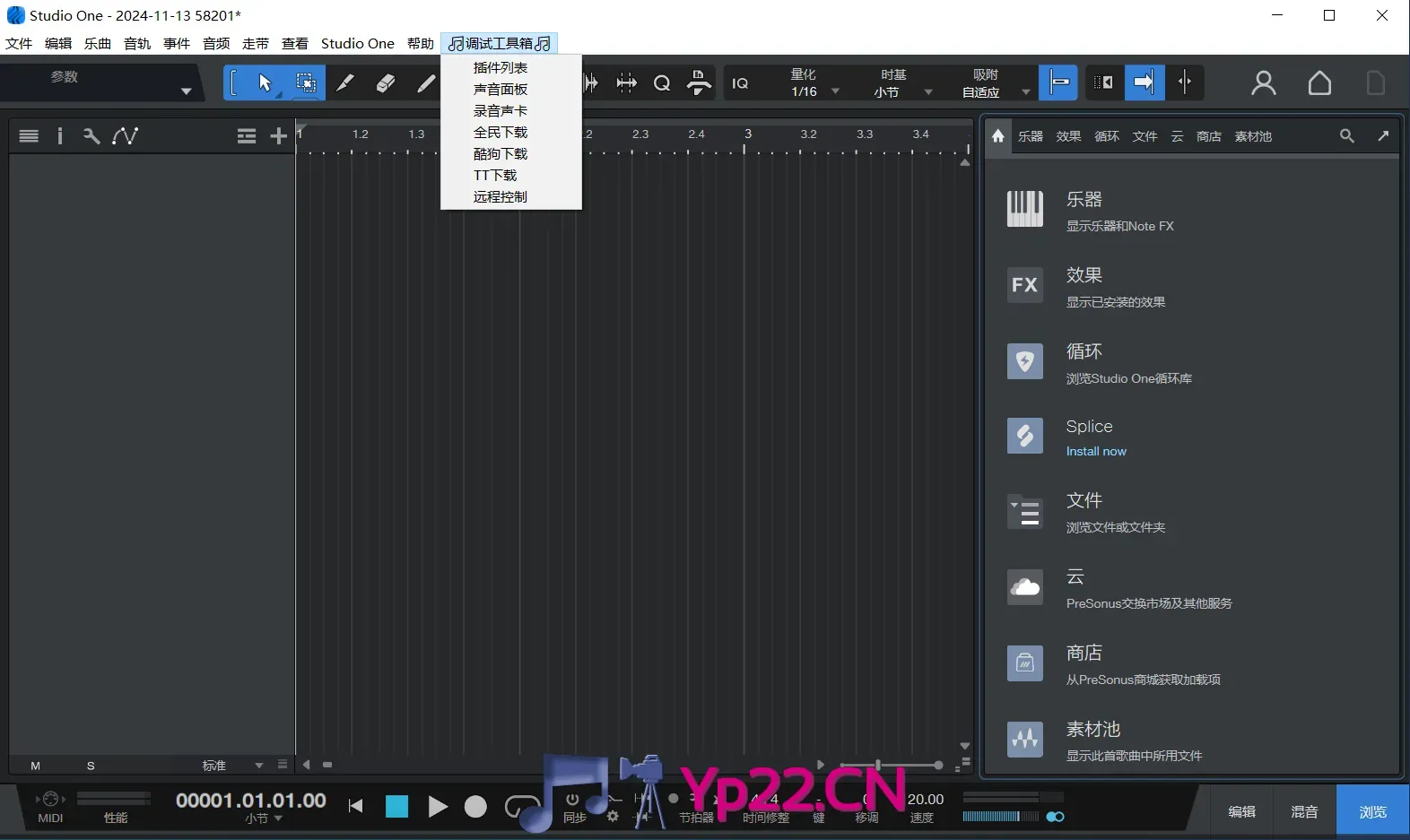The width and height of the screenshot is (1410, 840).
Task: Open the track list icon
Action: pos(29,136)
